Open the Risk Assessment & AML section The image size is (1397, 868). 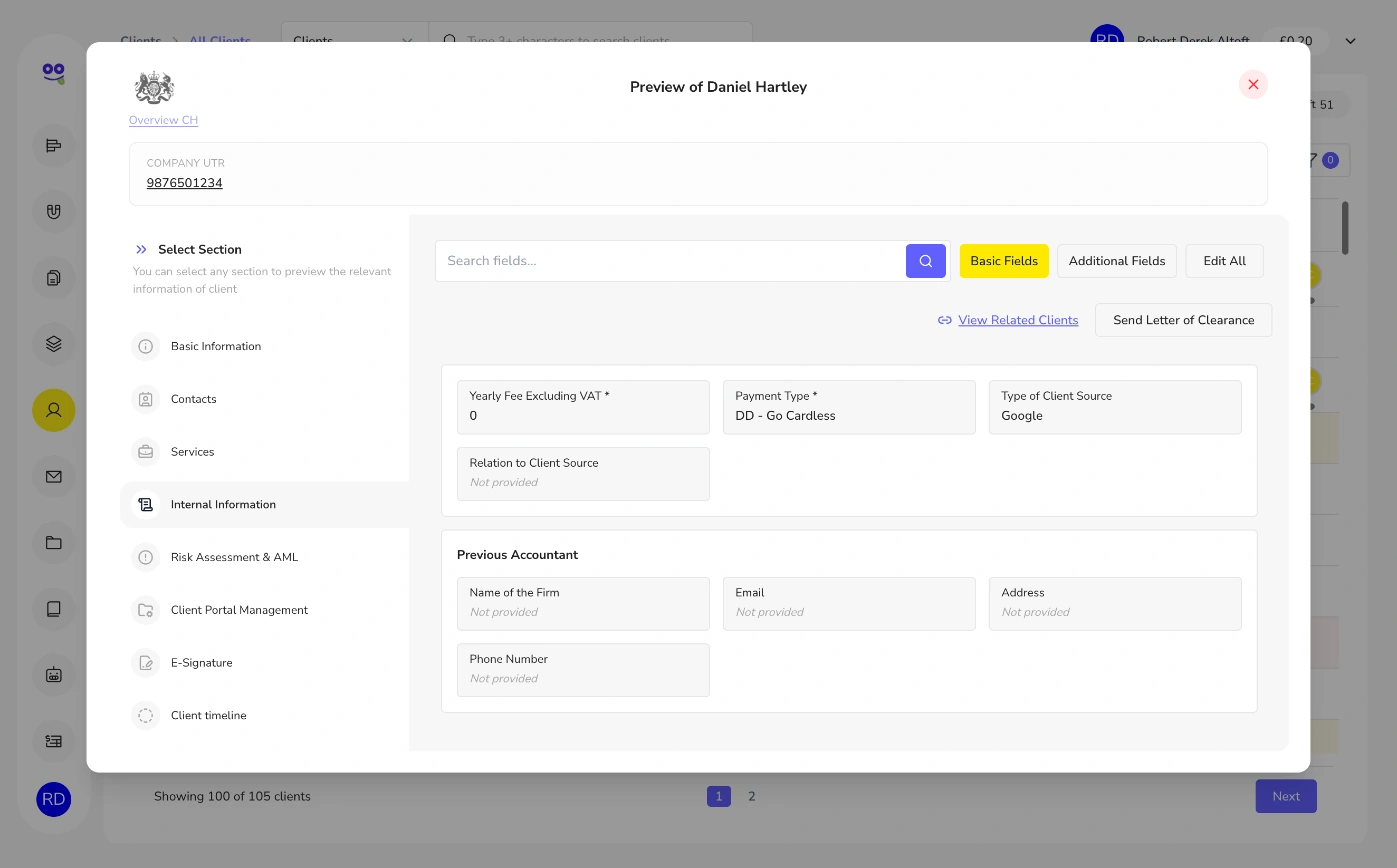tap(264, 558)
